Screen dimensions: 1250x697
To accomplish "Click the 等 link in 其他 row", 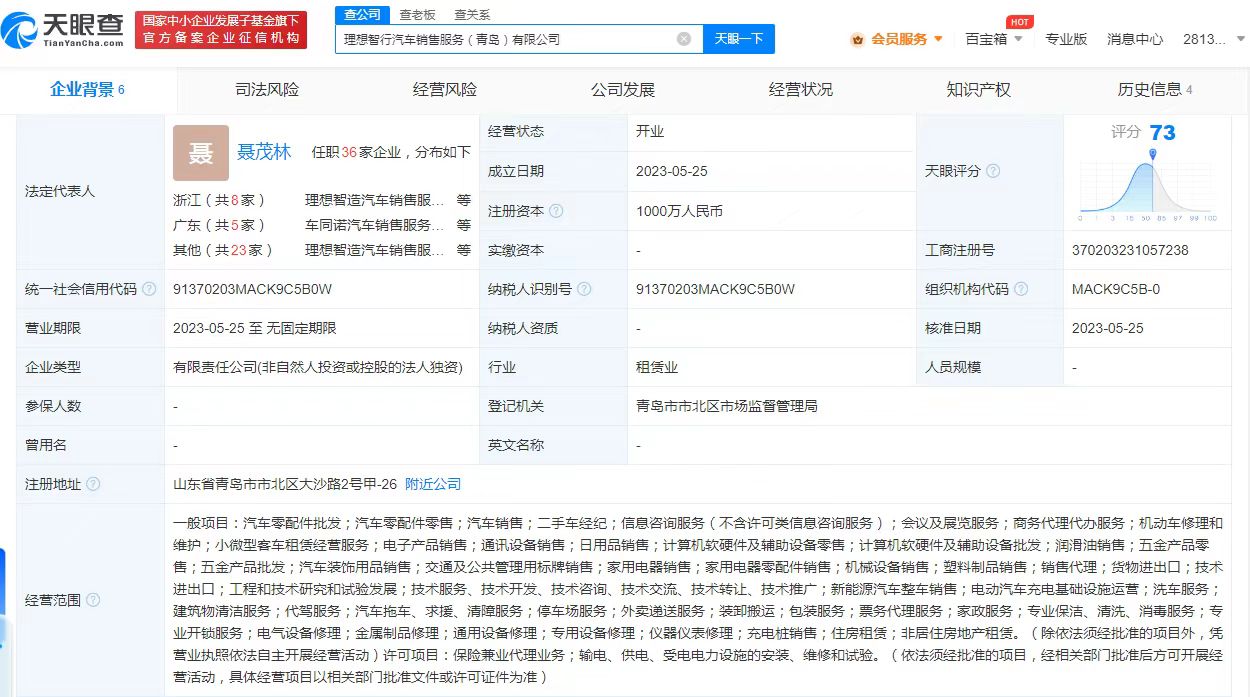I will point(464,250).
